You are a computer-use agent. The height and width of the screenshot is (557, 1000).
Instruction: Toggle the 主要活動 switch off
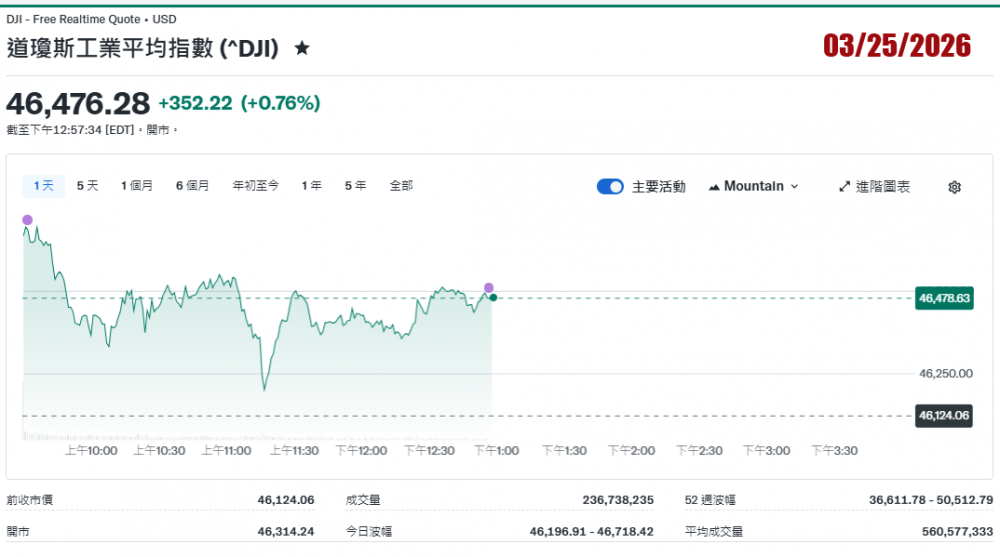click(610, 187)
